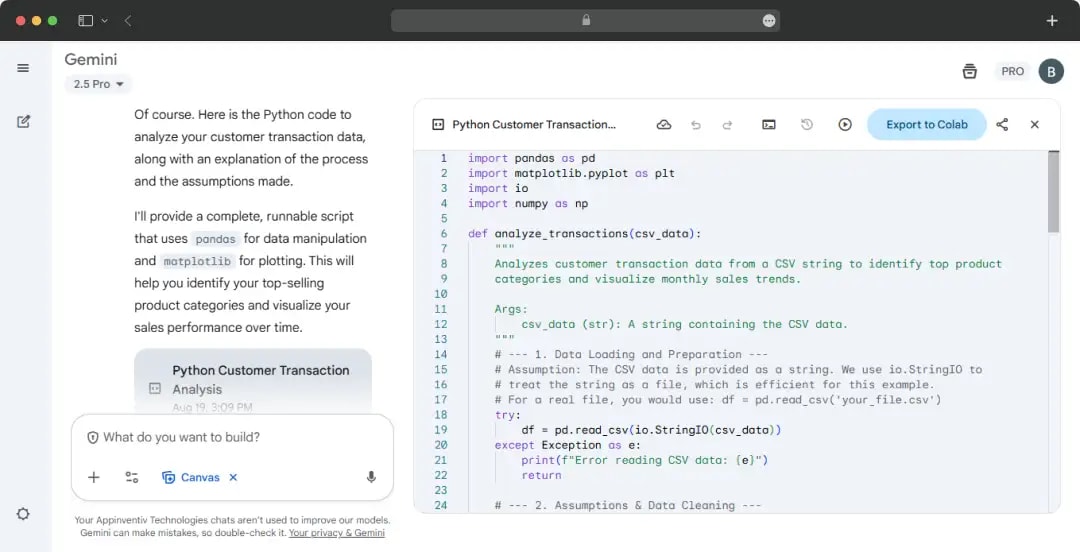This screenshot has width=1080, height=552.
Task: Redo the change in canvas
Action: click(727, 125)
